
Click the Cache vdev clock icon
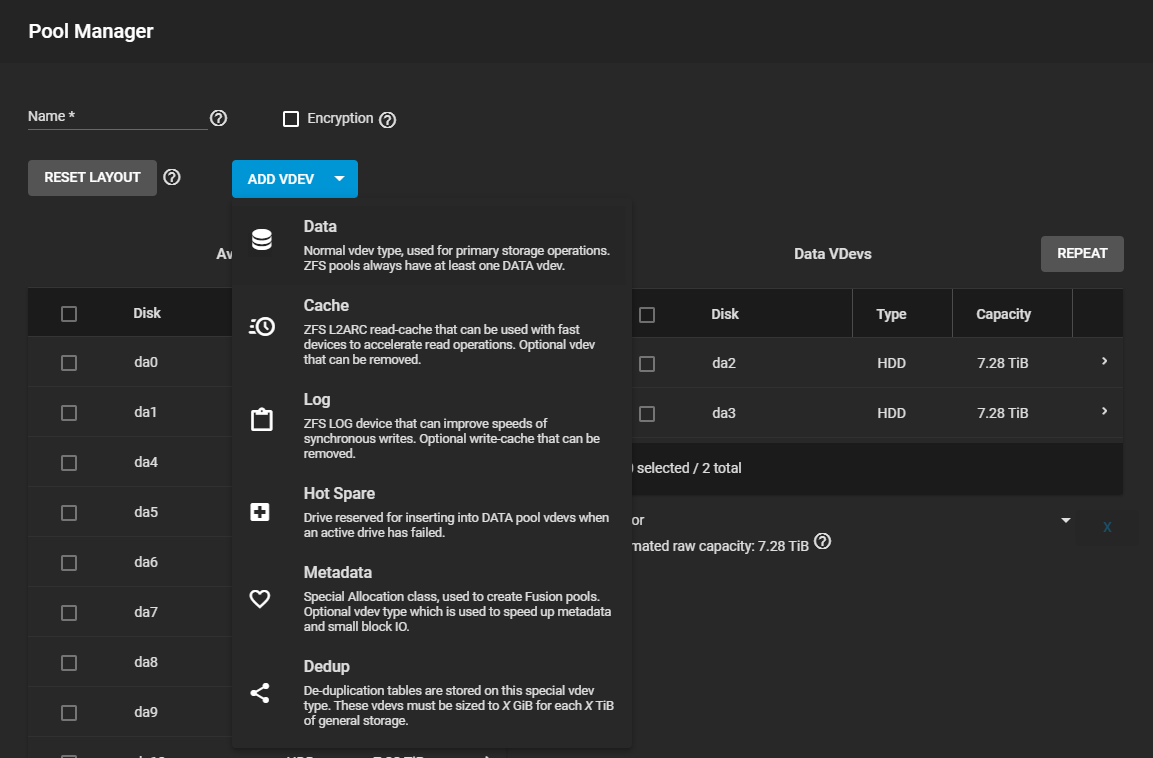(x=261, y=326)
